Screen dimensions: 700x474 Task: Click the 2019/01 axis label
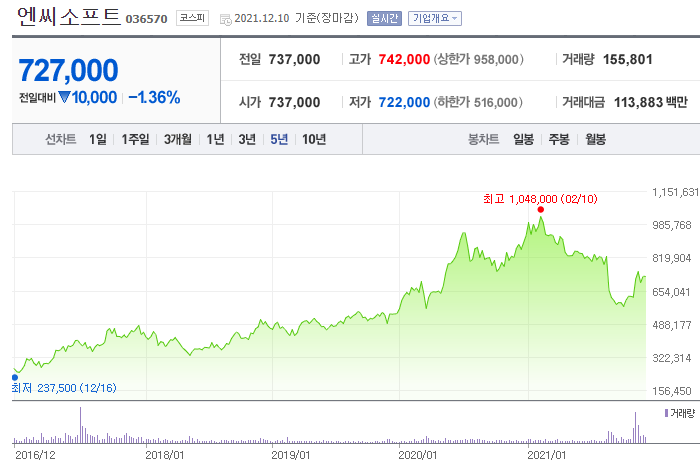point(291,455)
